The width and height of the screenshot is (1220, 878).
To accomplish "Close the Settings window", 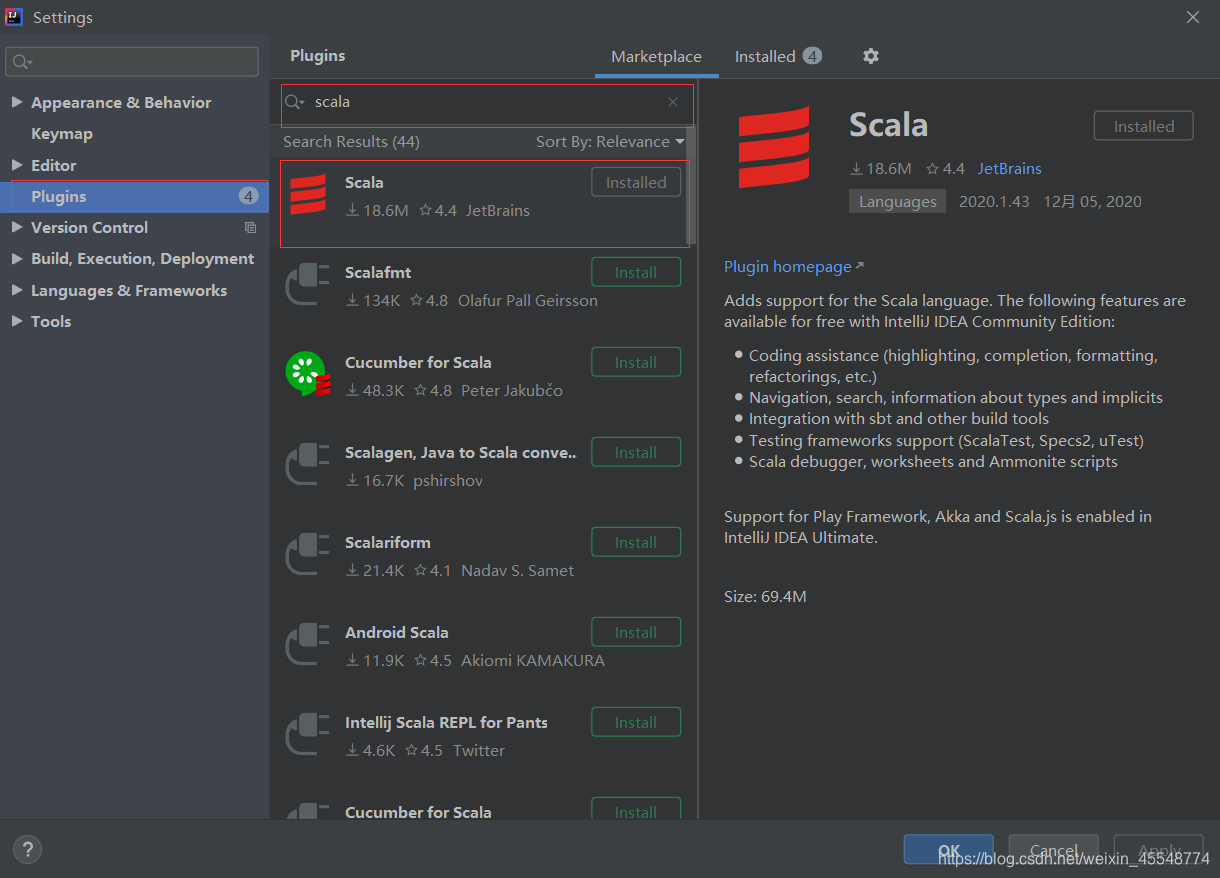I will pyautogui.click(x=1193, y=17).
